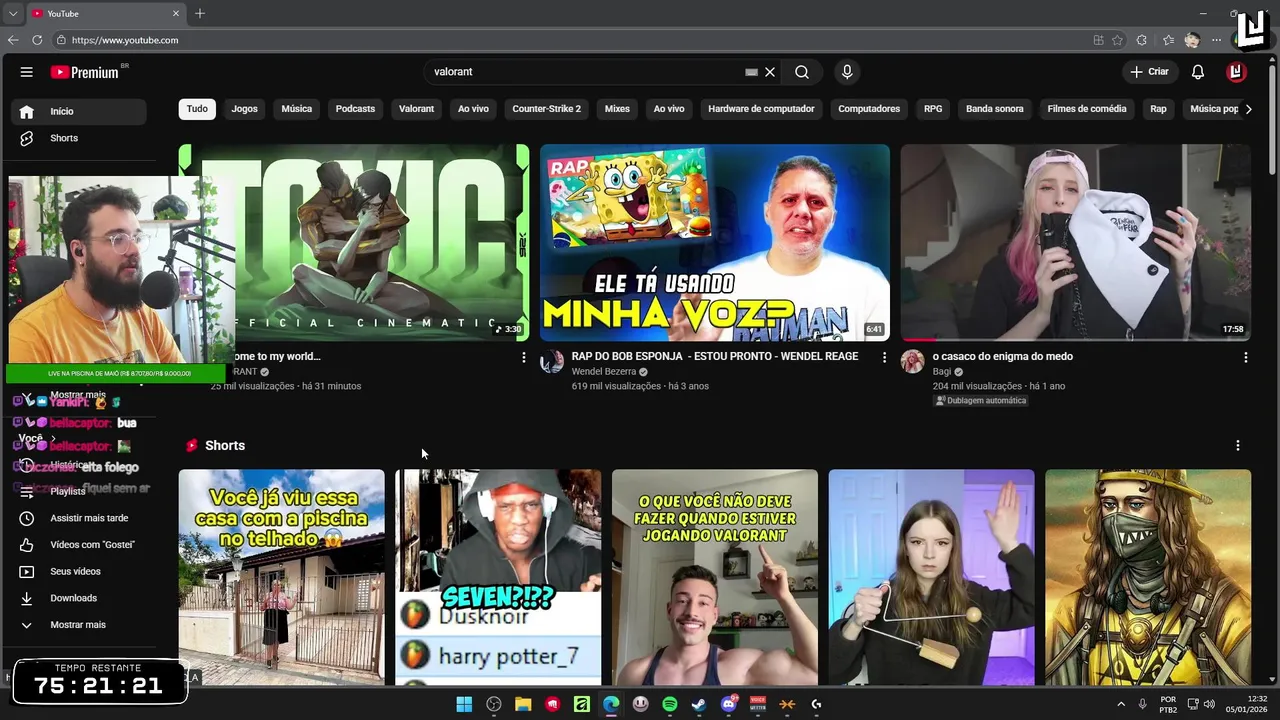This screenshot has height=720, width=1280.
Task: Open tab search dropdown in title bar
Action: click(13, 13)
